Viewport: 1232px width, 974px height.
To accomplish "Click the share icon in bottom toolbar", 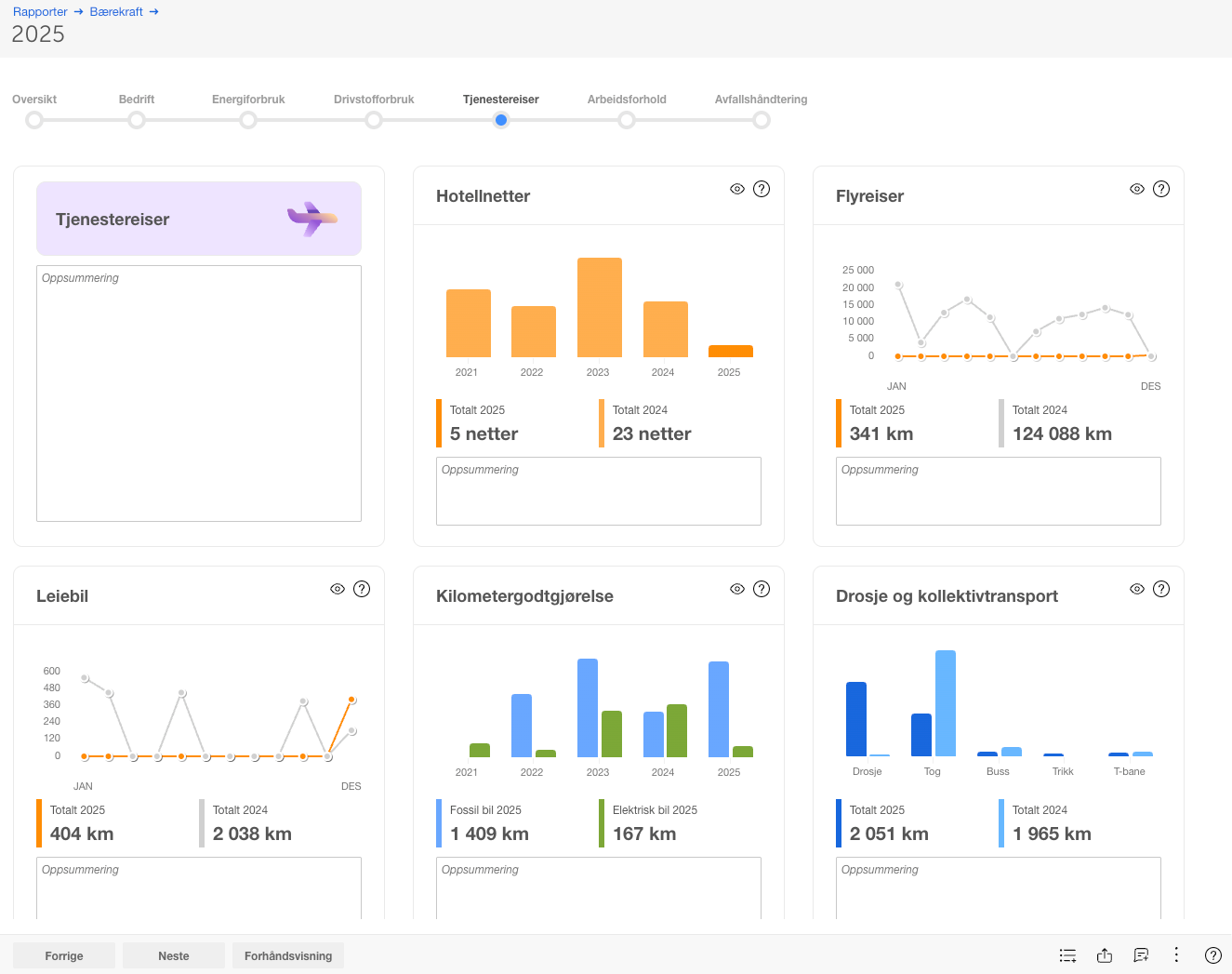I will click(x=1105, y=955).
